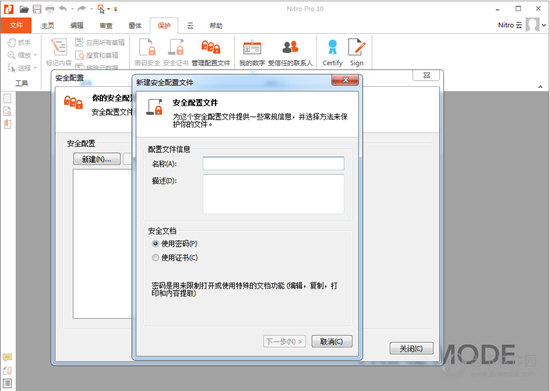The width and height of the screenshot is (550, 391).
Task: Collapse the ribbon with the chevron arrow
Action: tap(540, 86)
